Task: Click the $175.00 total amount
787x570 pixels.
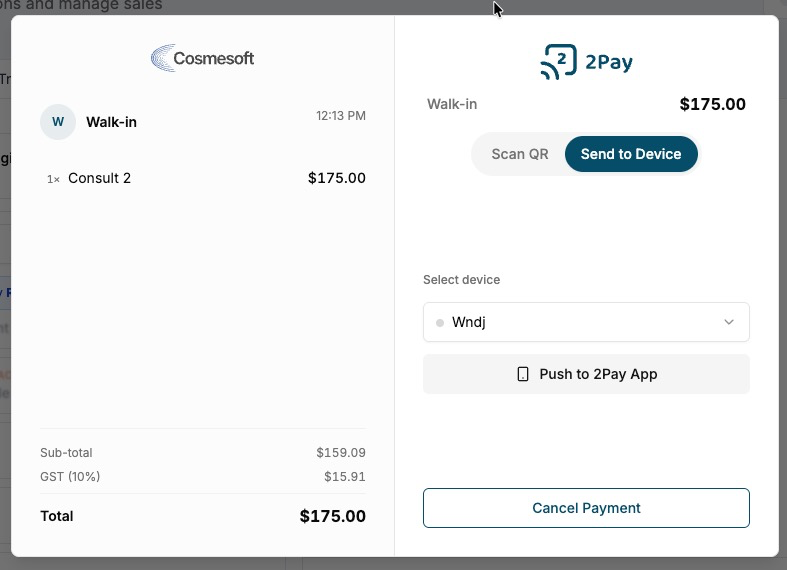Action: [x=332, y=516]
